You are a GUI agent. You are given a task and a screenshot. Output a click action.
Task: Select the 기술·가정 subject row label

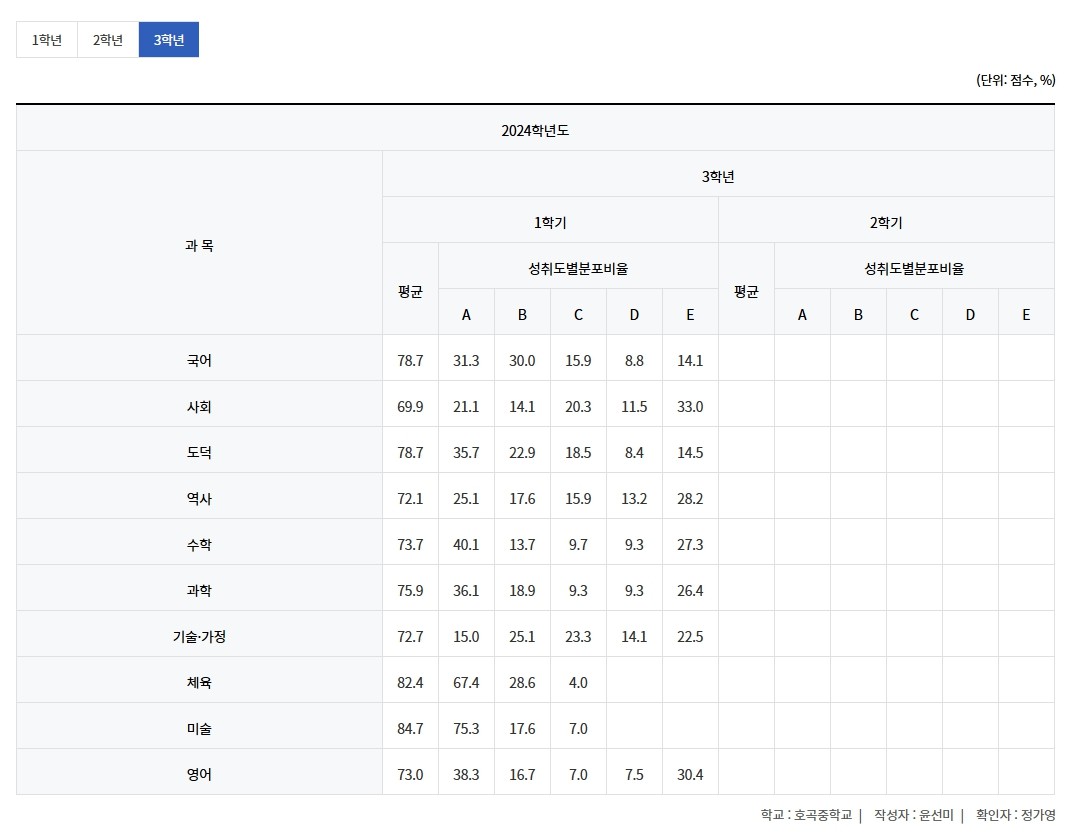tap(199, 636)
